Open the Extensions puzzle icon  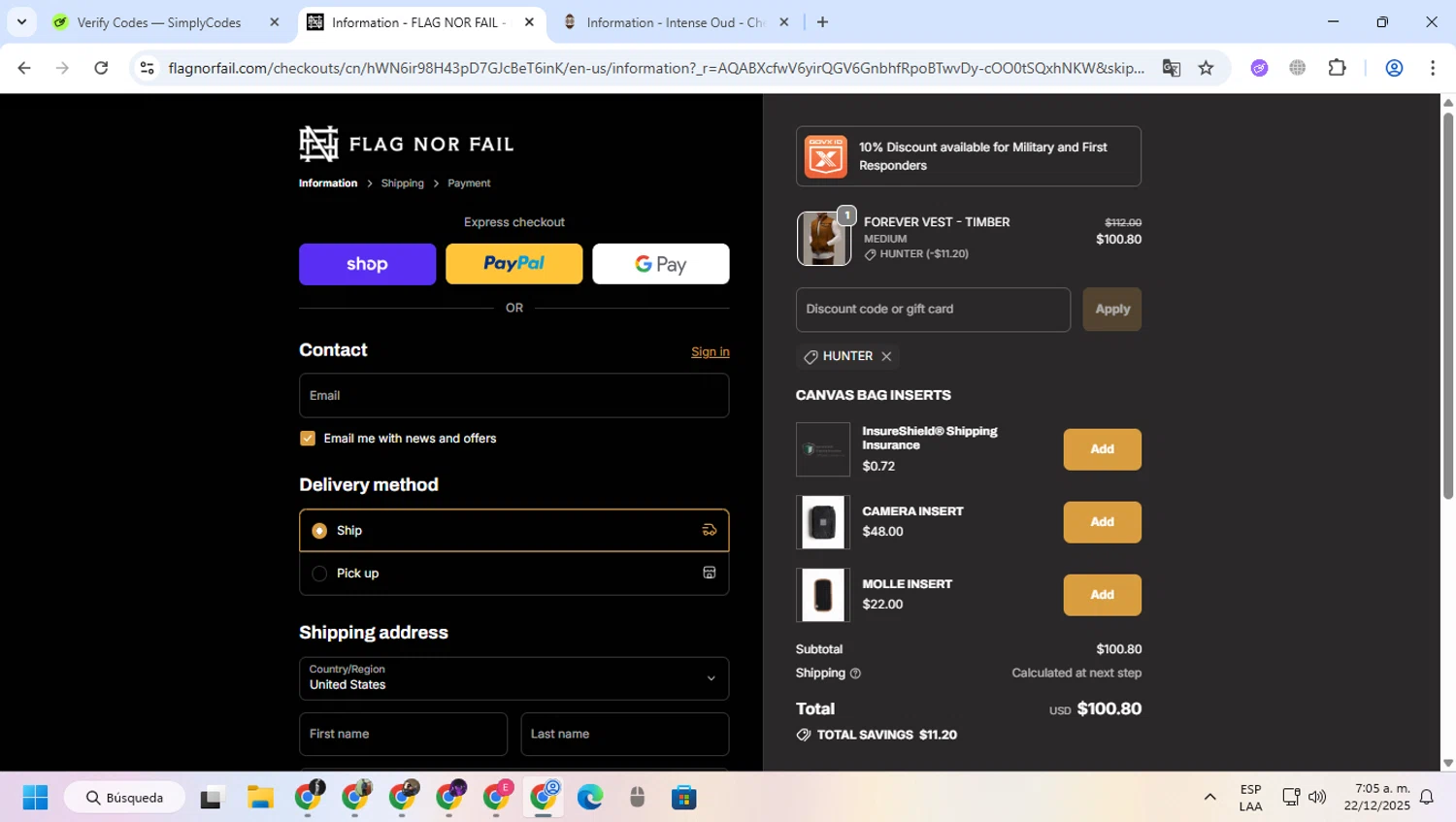1337,68
